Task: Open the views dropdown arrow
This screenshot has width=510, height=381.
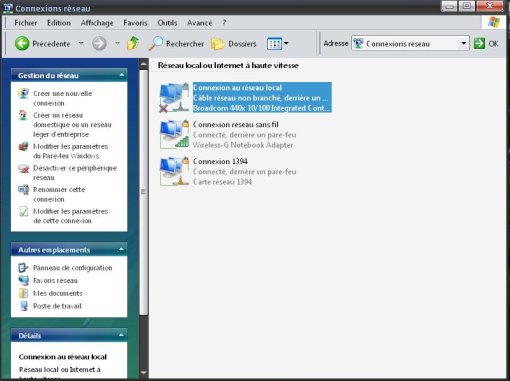Action: tap(286, 44)
